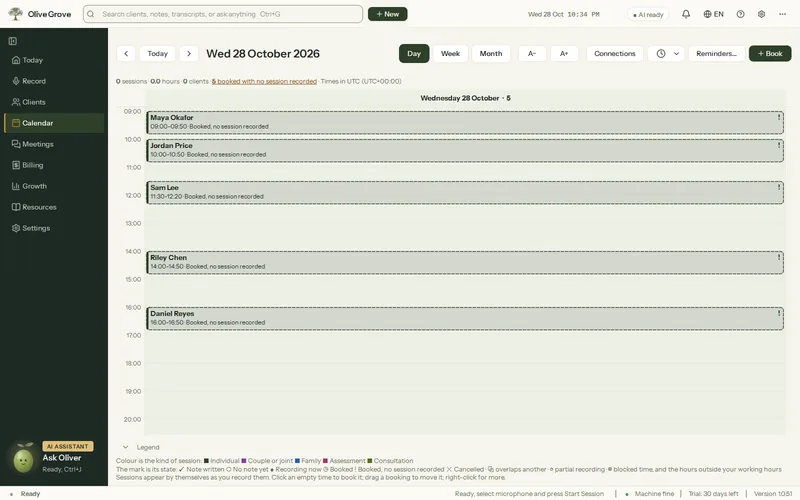800x500 pixels.
Task: Open Riley Chen 14:00 booking
Action: [x=465, y=262]
